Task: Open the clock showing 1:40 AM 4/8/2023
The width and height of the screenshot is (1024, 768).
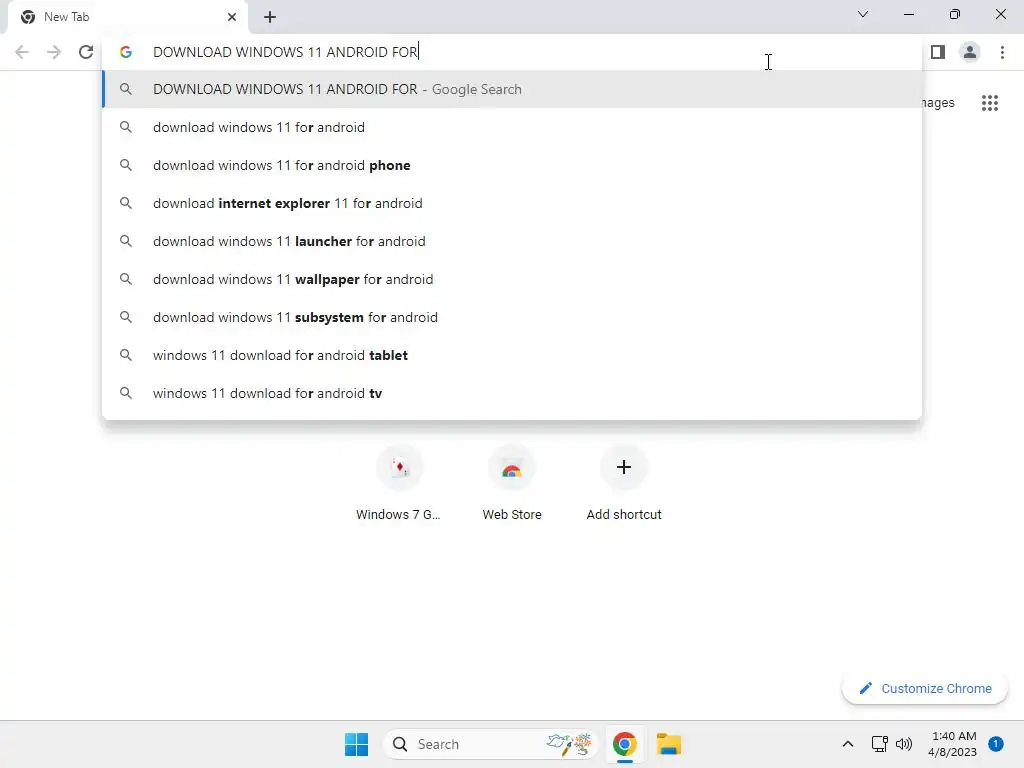Action: point(953,744)
